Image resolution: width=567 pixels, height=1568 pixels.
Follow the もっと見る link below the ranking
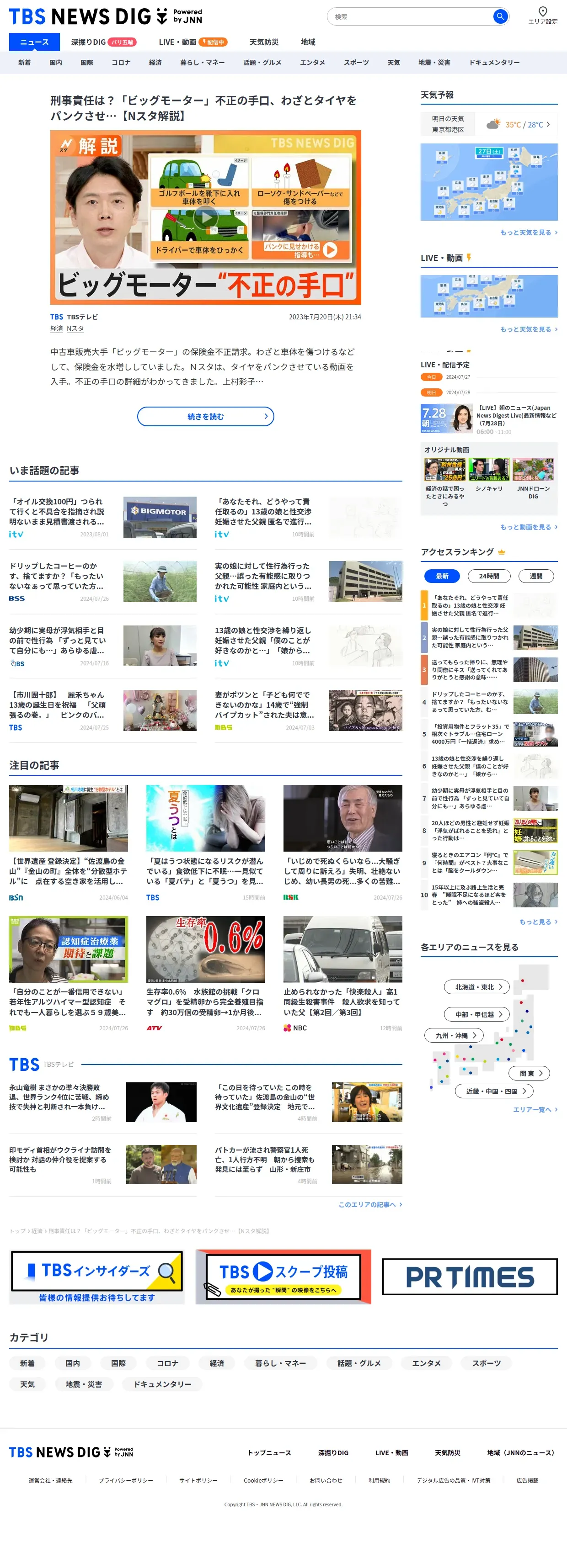538,922
